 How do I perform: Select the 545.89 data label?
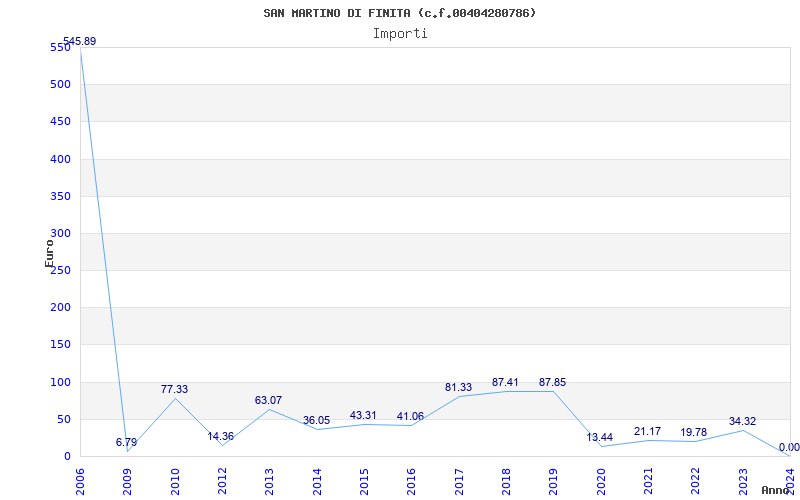pyautogui.click(x=79, y=41)
